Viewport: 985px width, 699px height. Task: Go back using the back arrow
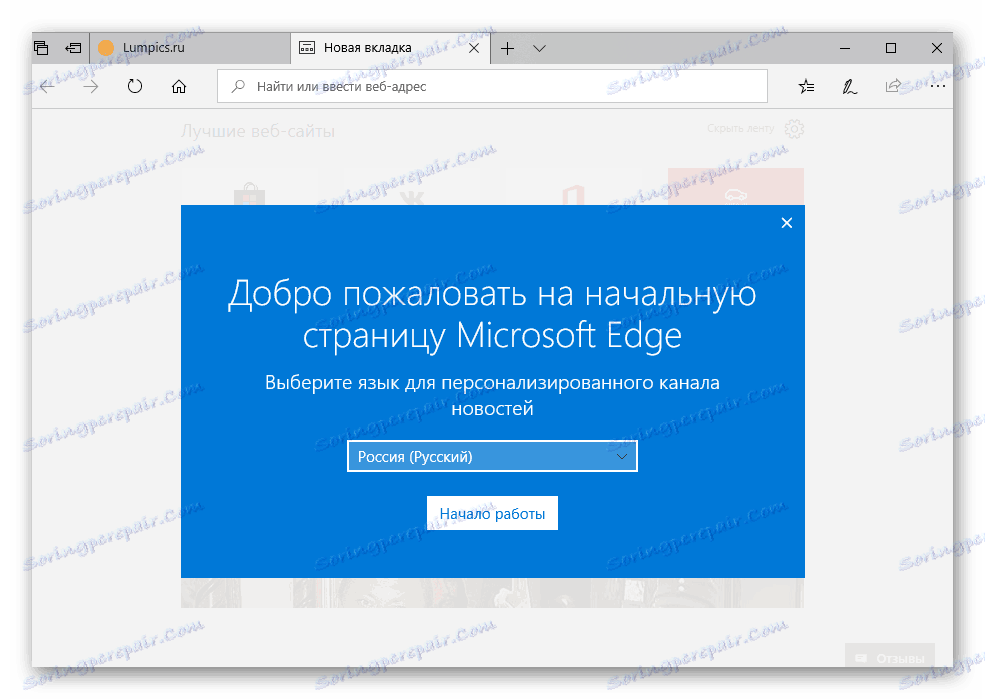point(46,86)
